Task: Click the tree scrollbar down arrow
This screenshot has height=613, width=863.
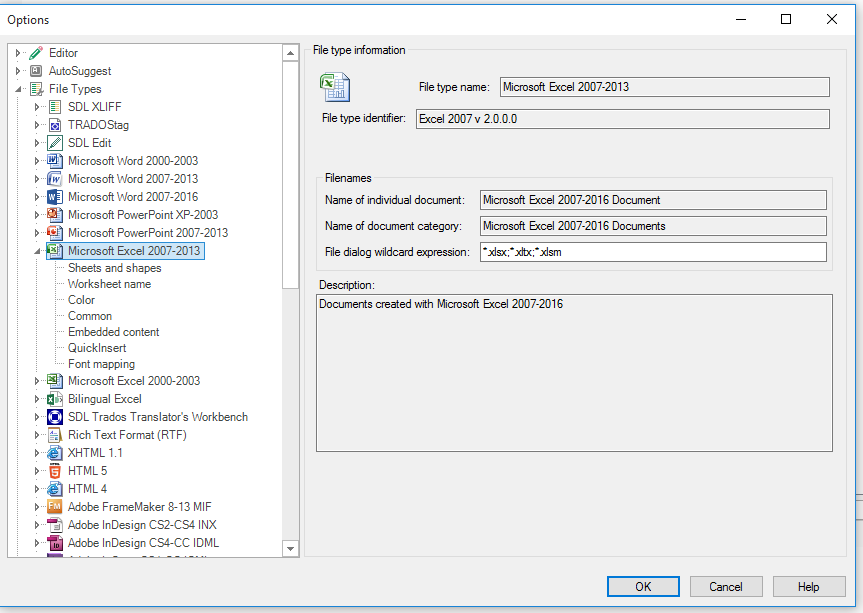Action: pos(291,549)
